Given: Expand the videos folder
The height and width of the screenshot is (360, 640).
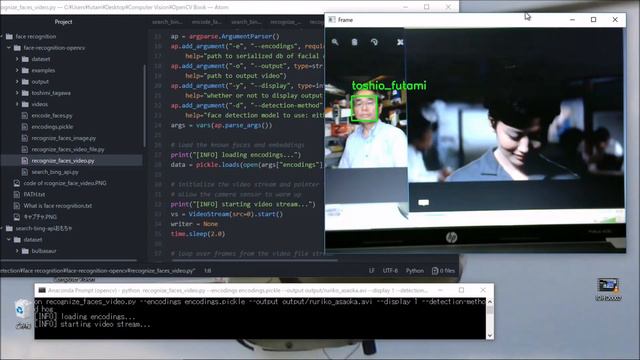Looking at the screenshot, I should 17,104.
